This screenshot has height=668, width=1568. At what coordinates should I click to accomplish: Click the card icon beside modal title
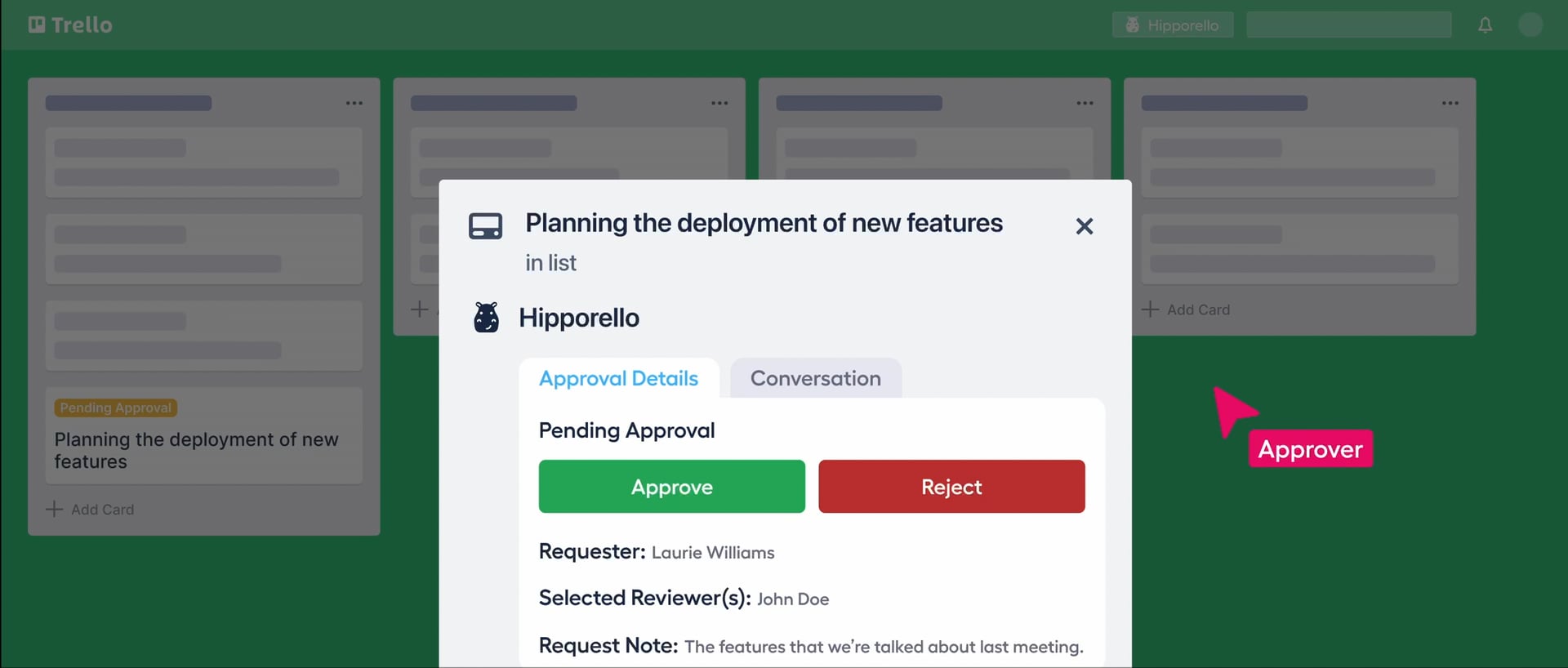pyautogui.click(x=485, y=226)
